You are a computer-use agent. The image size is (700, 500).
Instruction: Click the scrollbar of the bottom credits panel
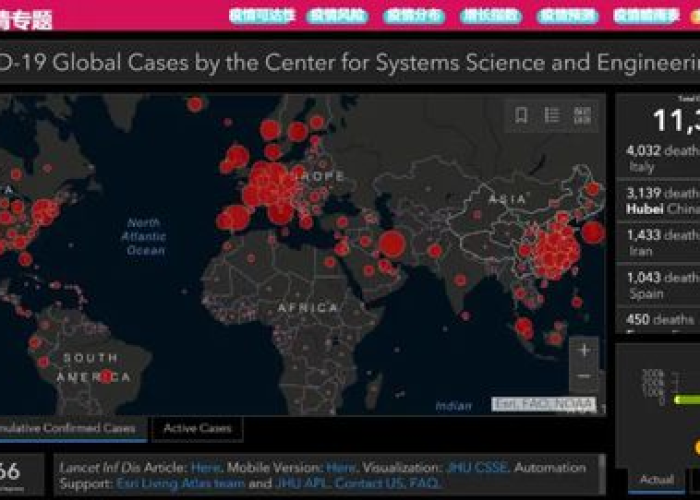[x=602, y=474]
